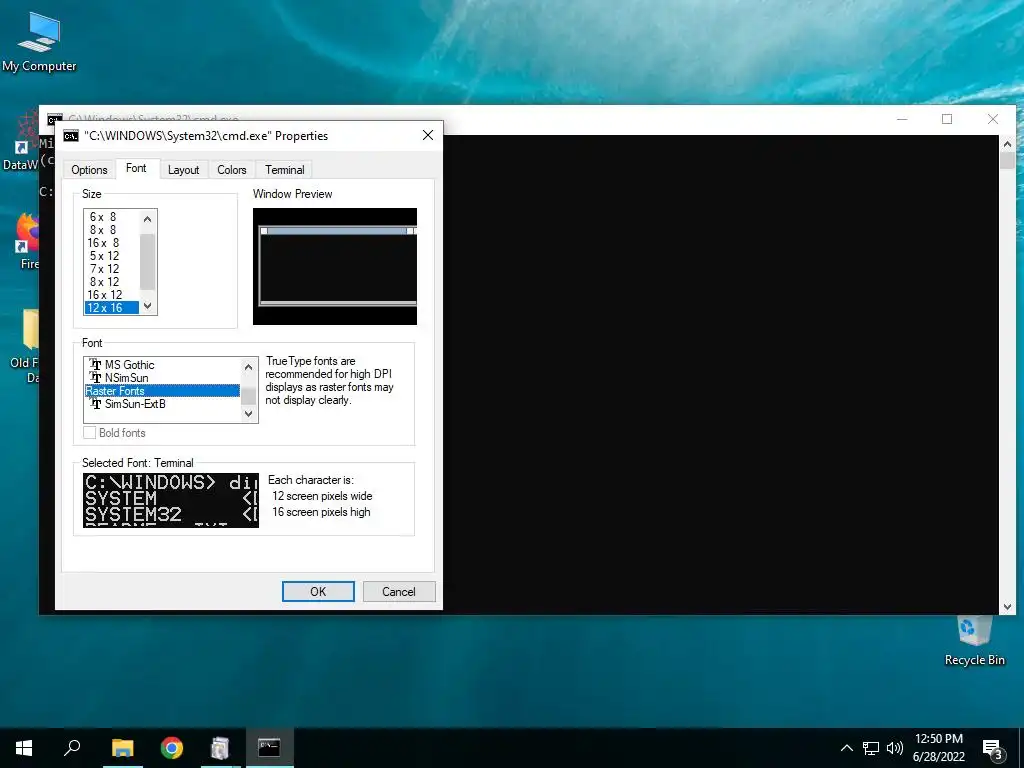The image size is (1024, 768).
Task: Click the Window Preview thumbnail
Action: click(334, 266)
